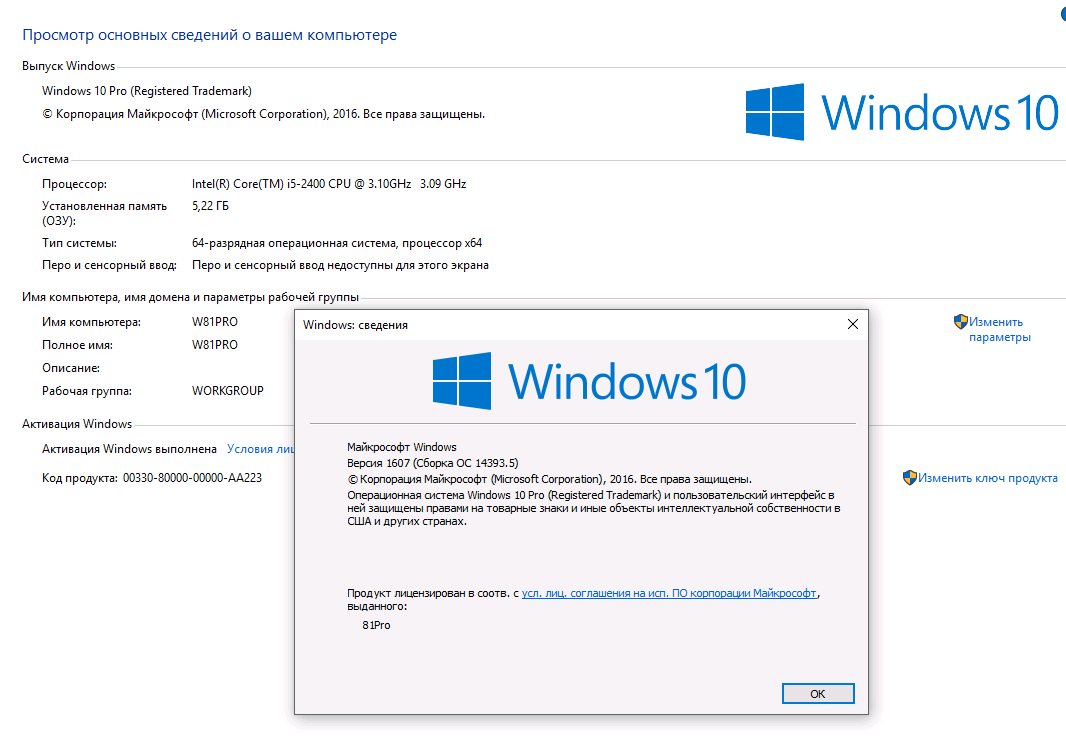Click the Полное имя value W81PRO
Image resolution: width=1066 pixels, height=744 pixels.
coord(215,345)
